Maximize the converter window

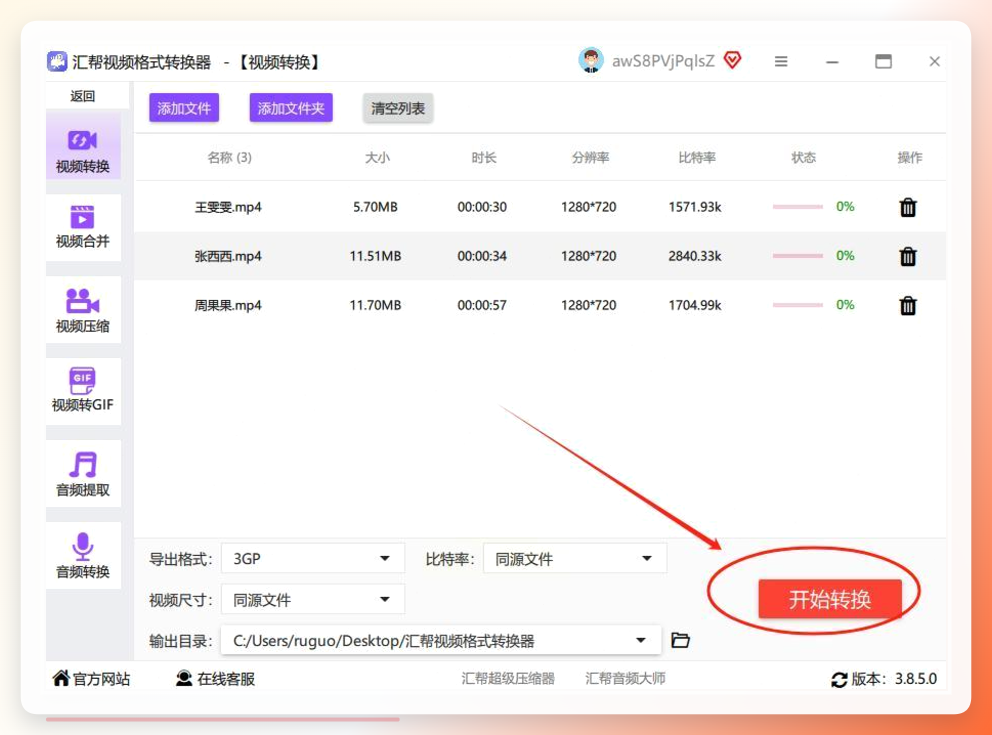(883, 61)
